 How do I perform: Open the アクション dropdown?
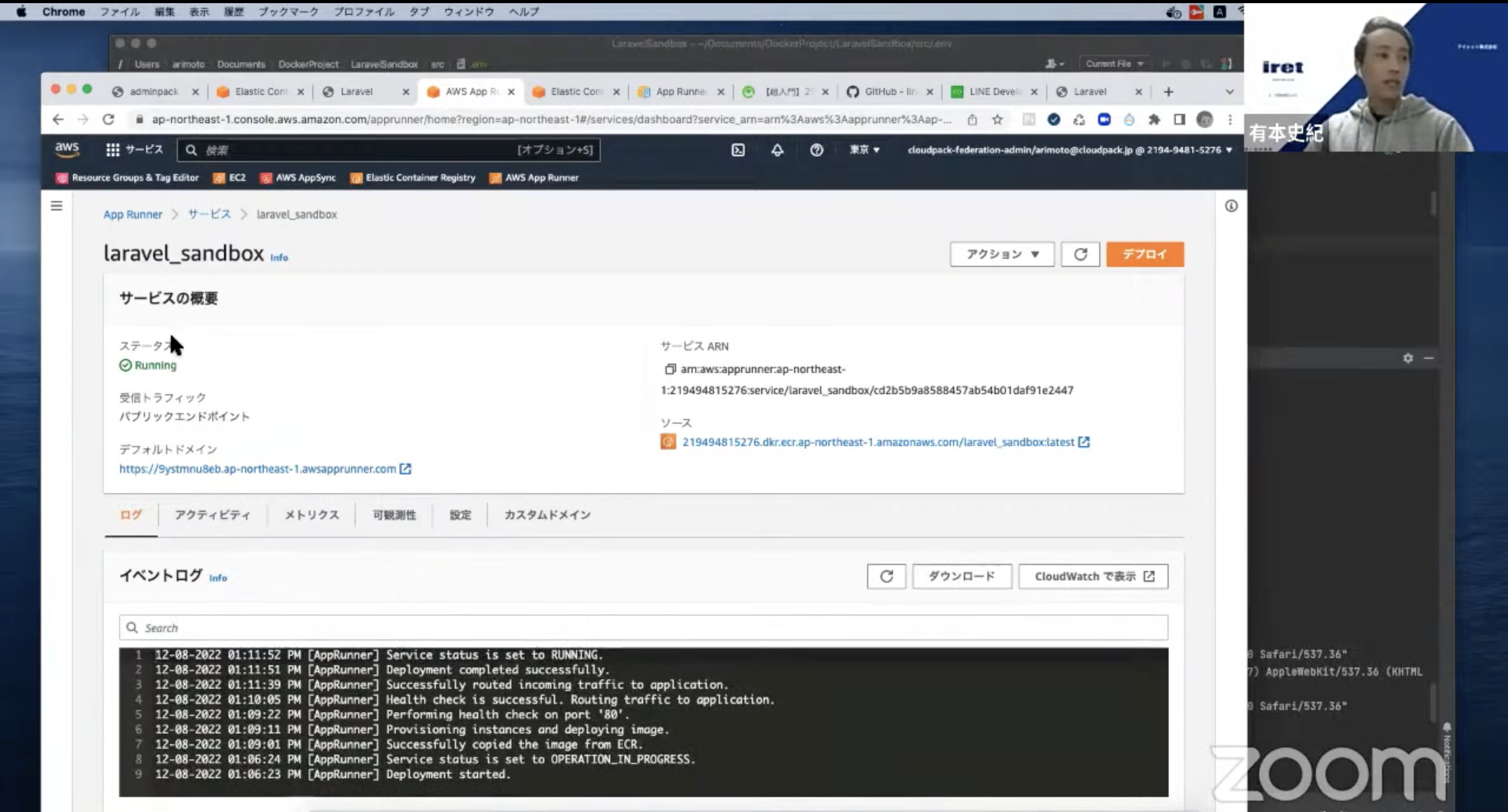click(1002, 254)
